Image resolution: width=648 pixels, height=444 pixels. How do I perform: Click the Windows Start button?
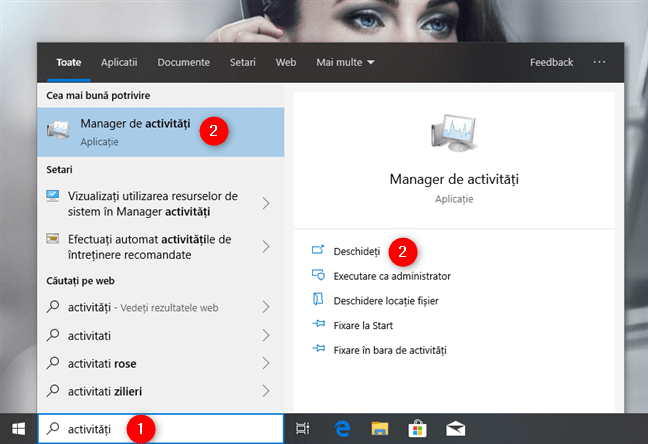tap(18, 428)
